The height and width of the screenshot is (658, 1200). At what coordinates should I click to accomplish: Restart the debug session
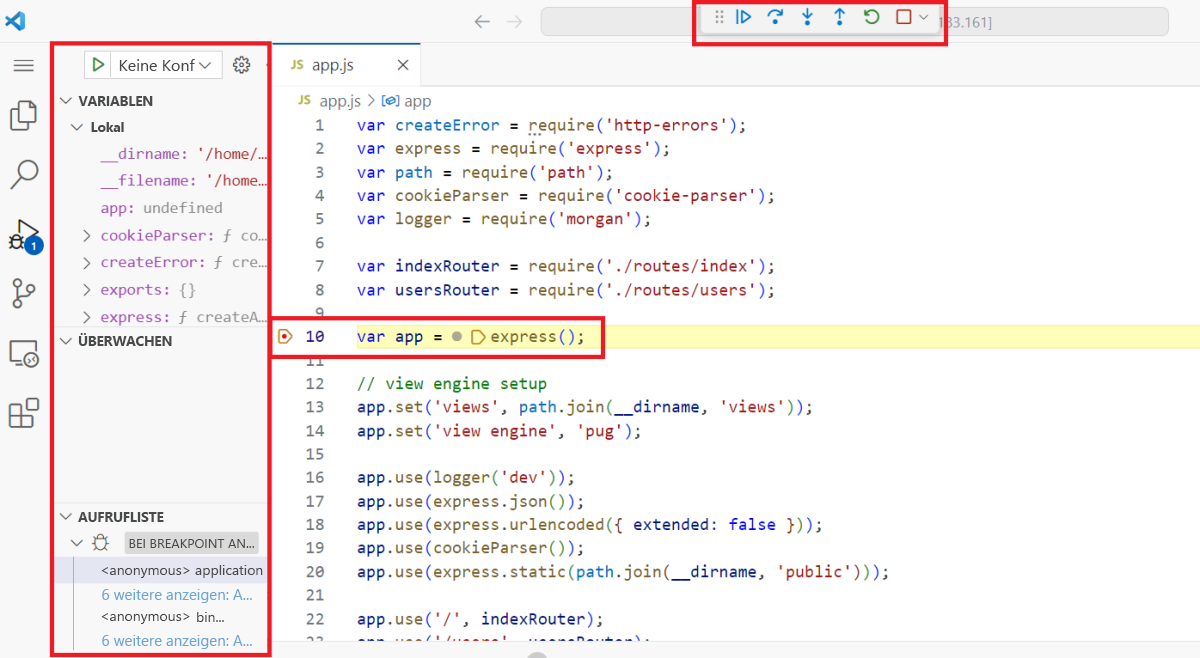coord(871,17)
